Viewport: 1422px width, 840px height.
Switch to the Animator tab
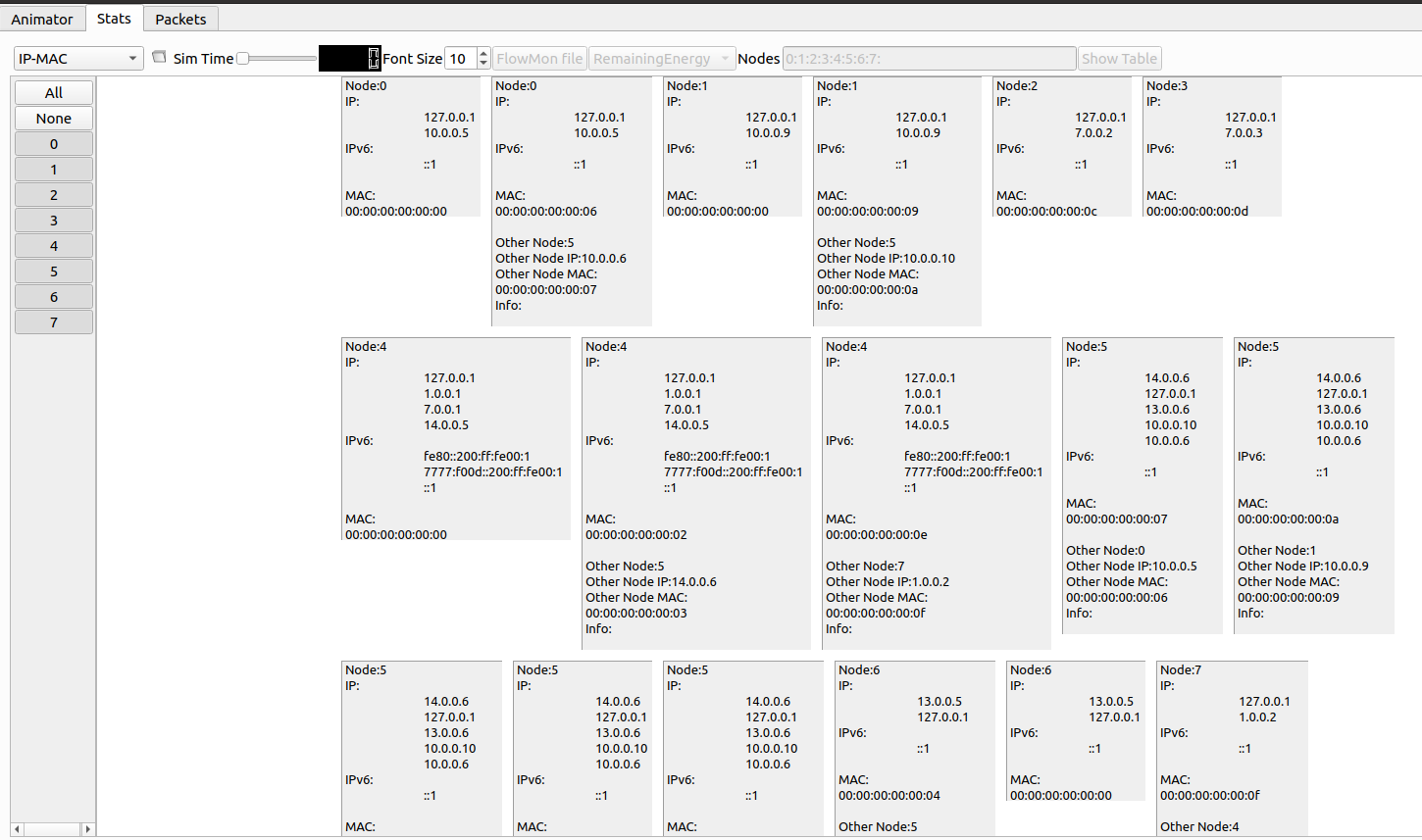42,19
